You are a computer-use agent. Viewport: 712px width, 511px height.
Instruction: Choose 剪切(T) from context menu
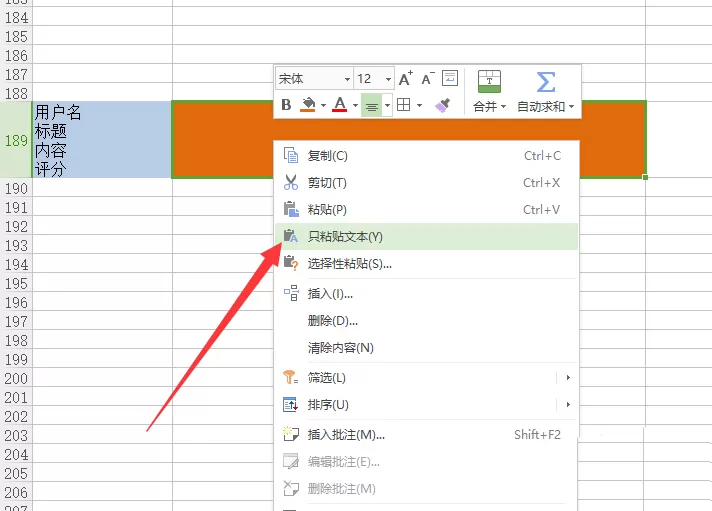point(426,183)
